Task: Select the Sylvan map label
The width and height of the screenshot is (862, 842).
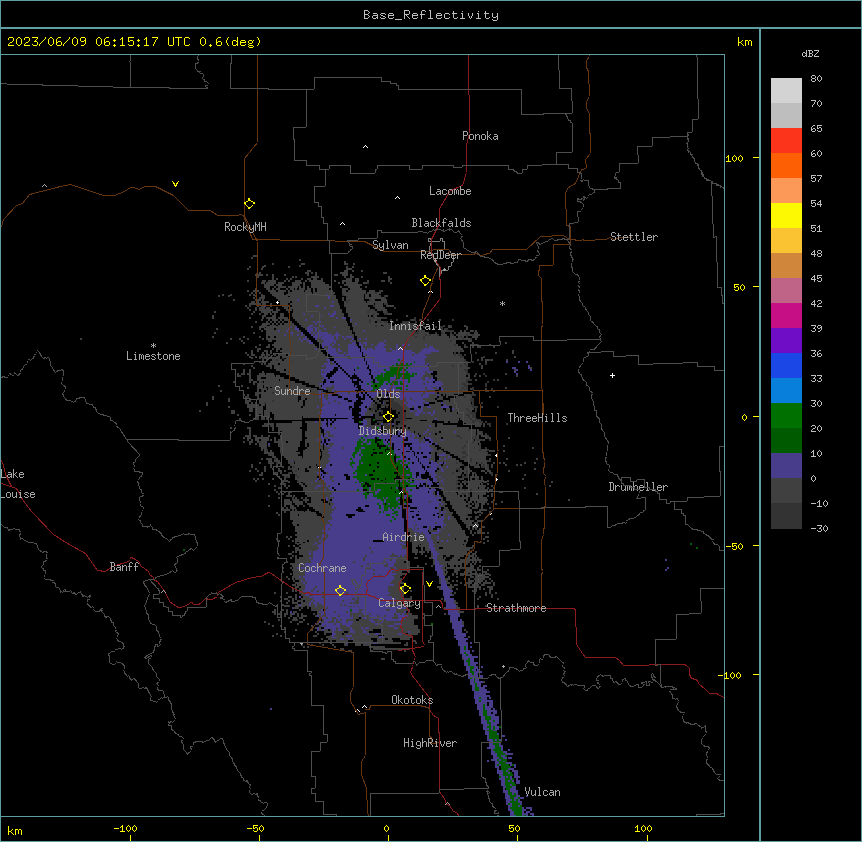Action: (x=390, y=245)
